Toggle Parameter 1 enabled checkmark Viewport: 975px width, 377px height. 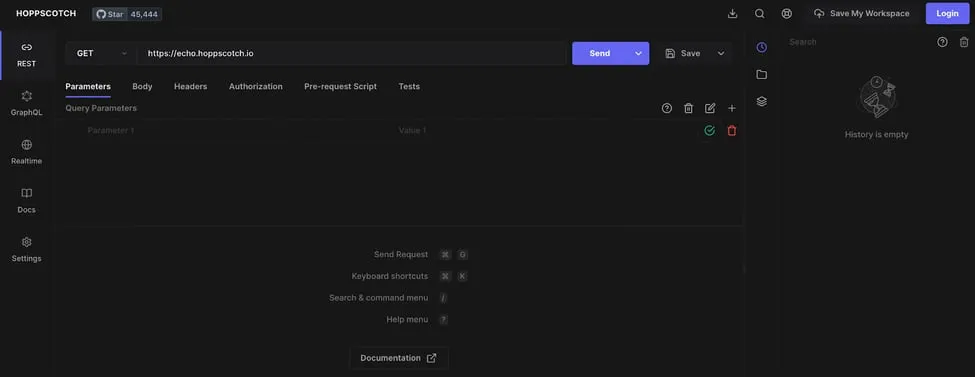click(x=709, y=131)
